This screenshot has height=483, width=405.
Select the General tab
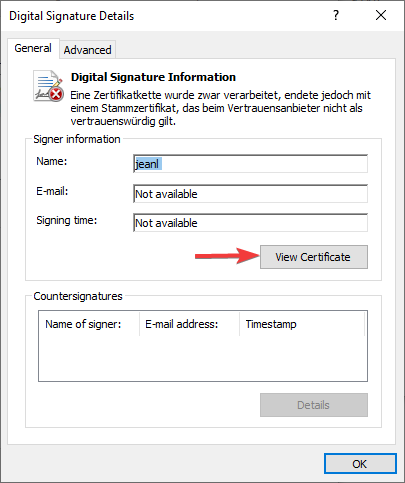pos(33,48)
